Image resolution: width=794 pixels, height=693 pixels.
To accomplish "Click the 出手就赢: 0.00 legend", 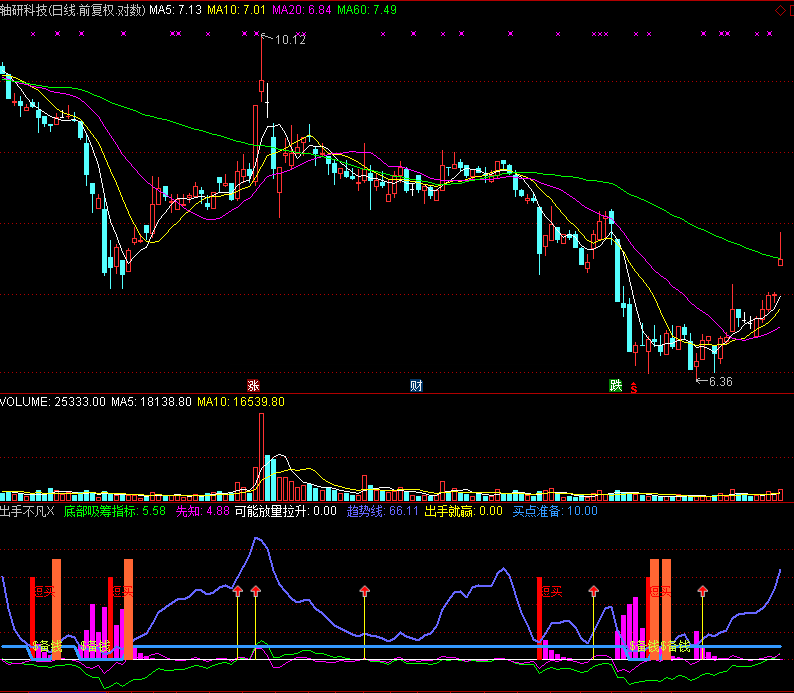I will click(463, 511).
